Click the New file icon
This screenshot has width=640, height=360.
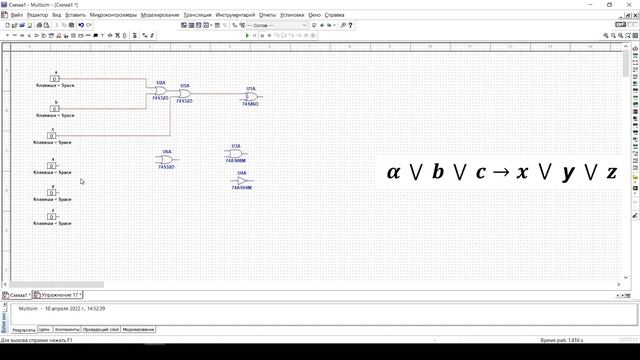7,25
